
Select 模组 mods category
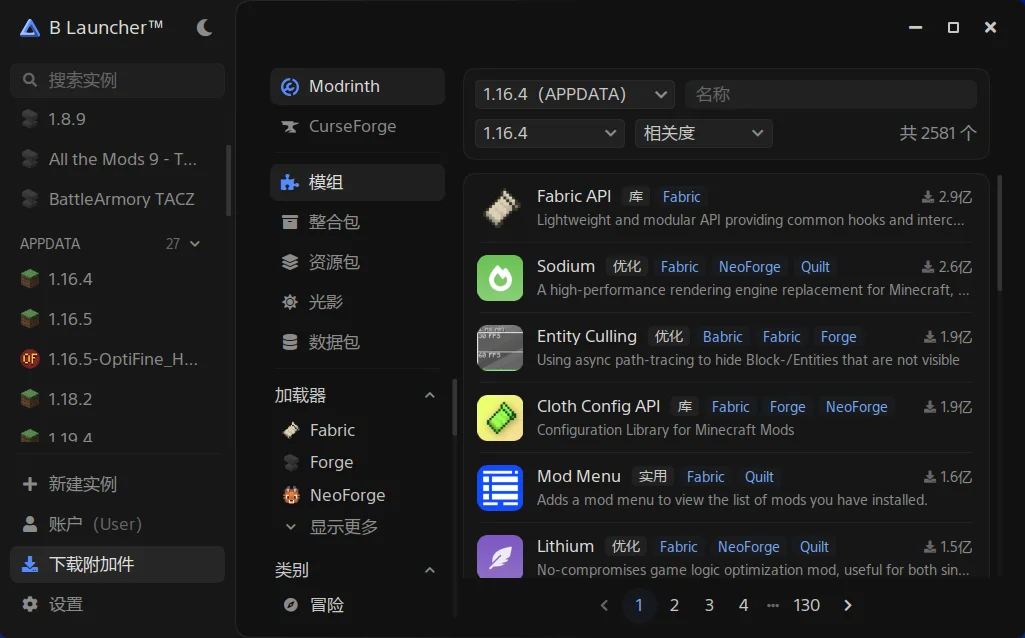(358, 182)
